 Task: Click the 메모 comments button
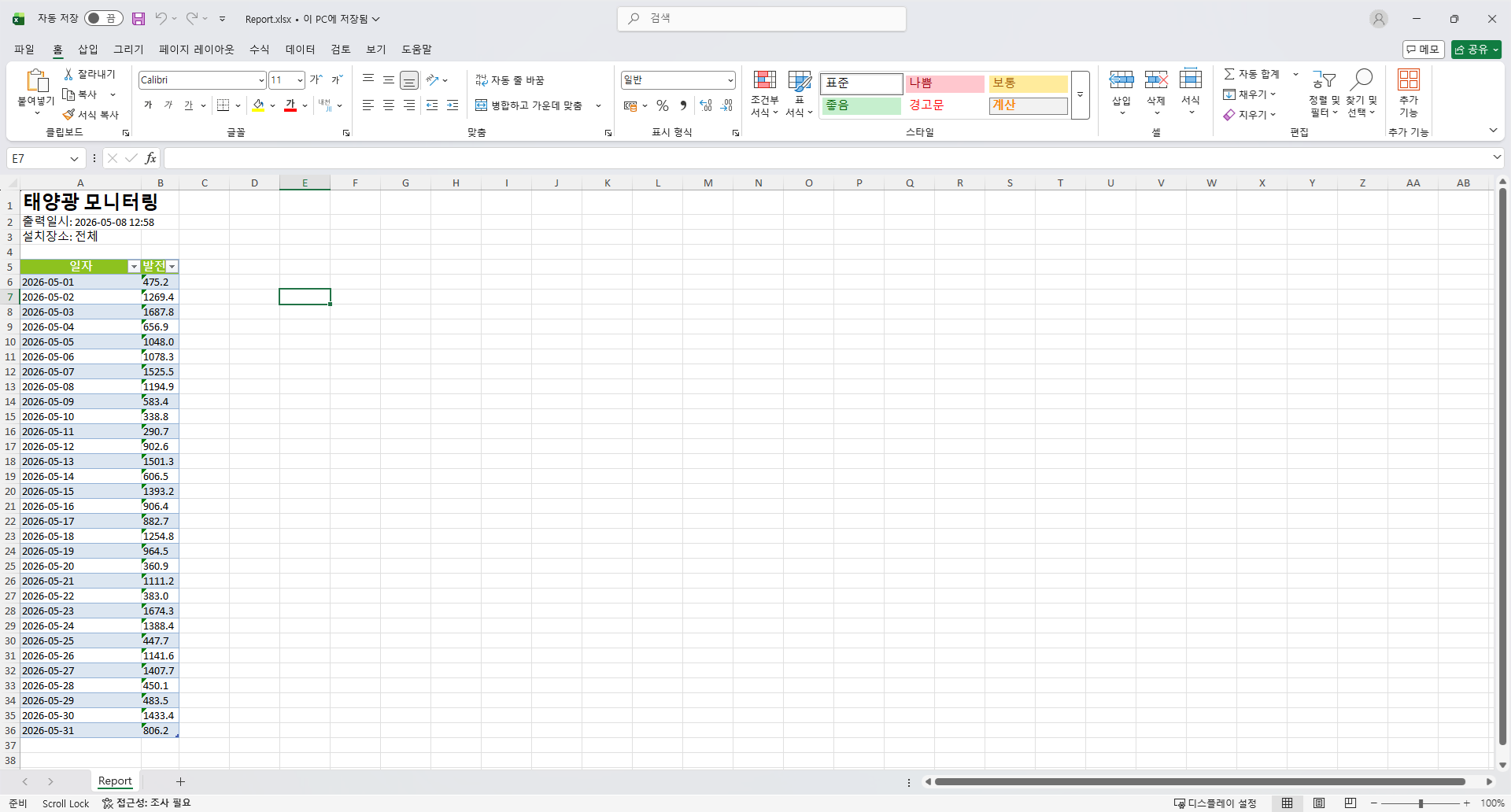point(1423,50)
